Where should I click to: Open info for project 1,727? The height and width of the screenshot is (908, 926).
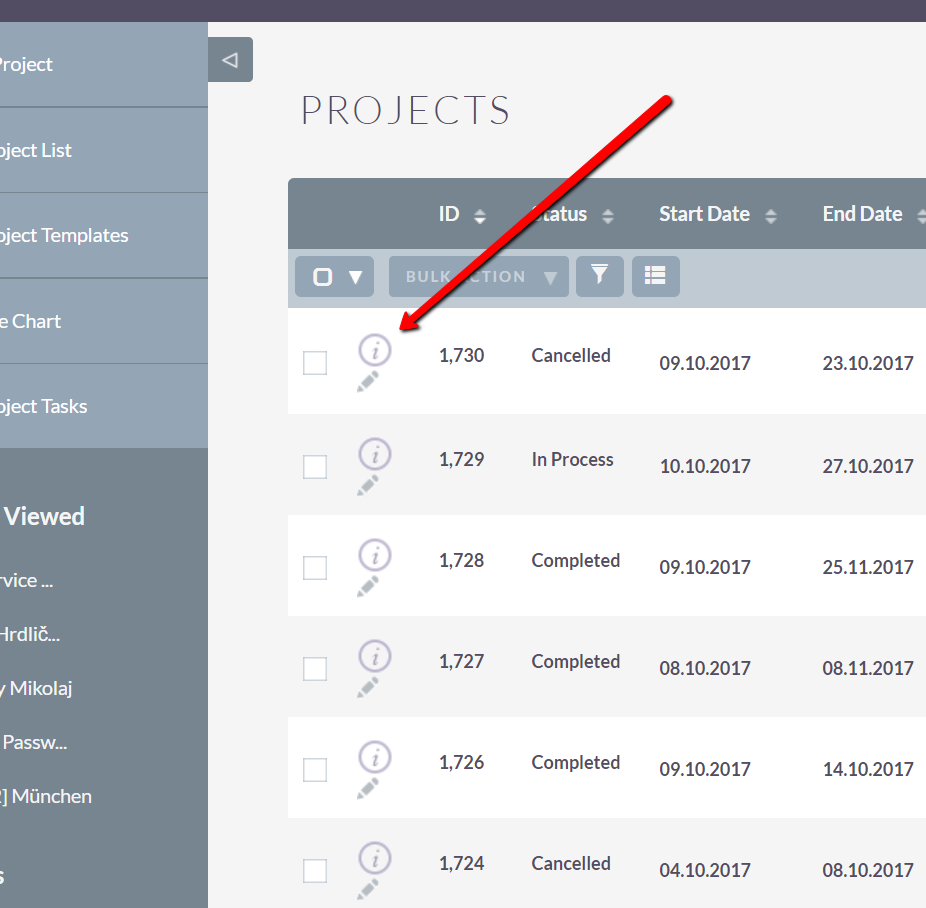(375, 656)
